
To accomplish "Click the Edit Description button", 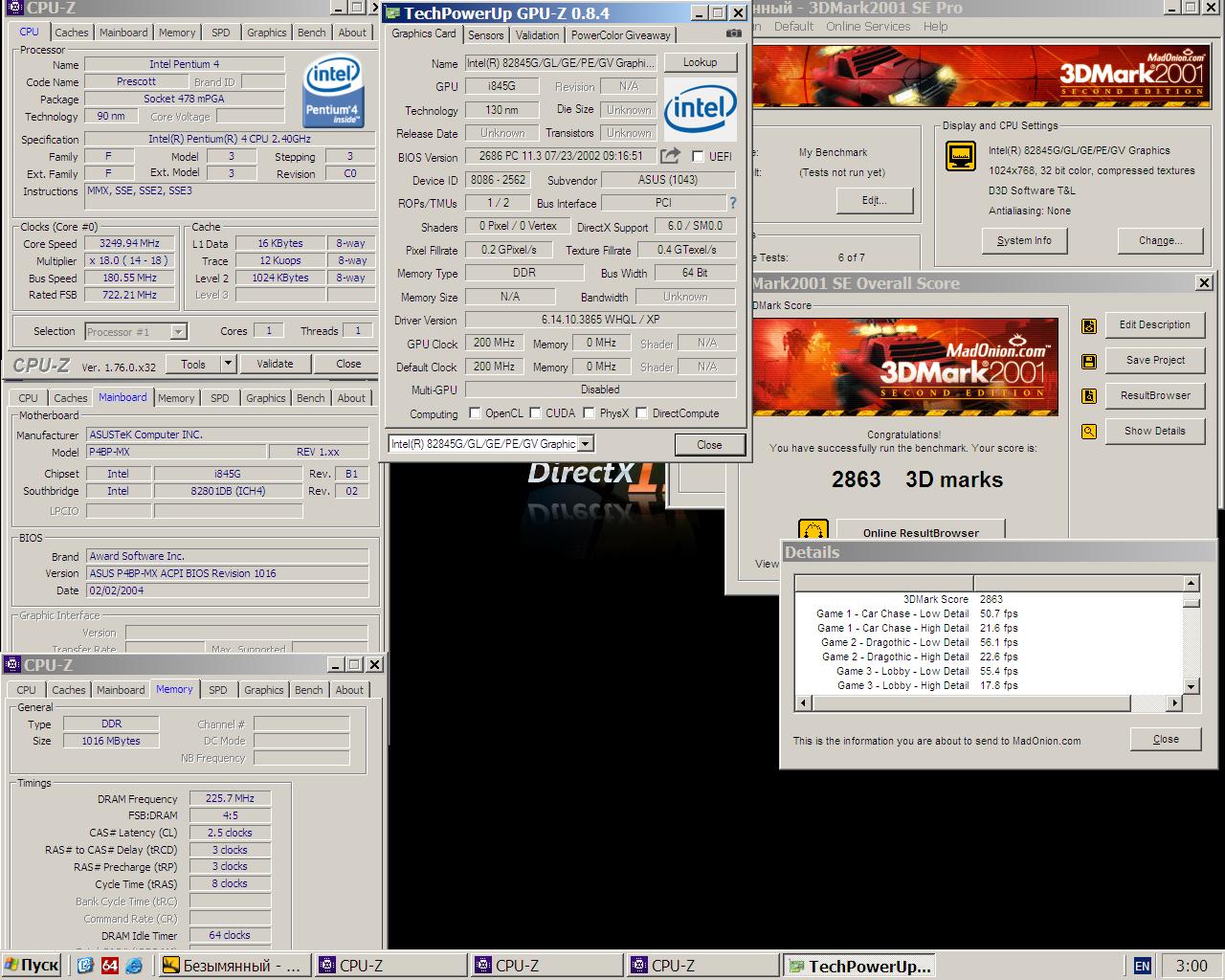I will coord(1155,325).
